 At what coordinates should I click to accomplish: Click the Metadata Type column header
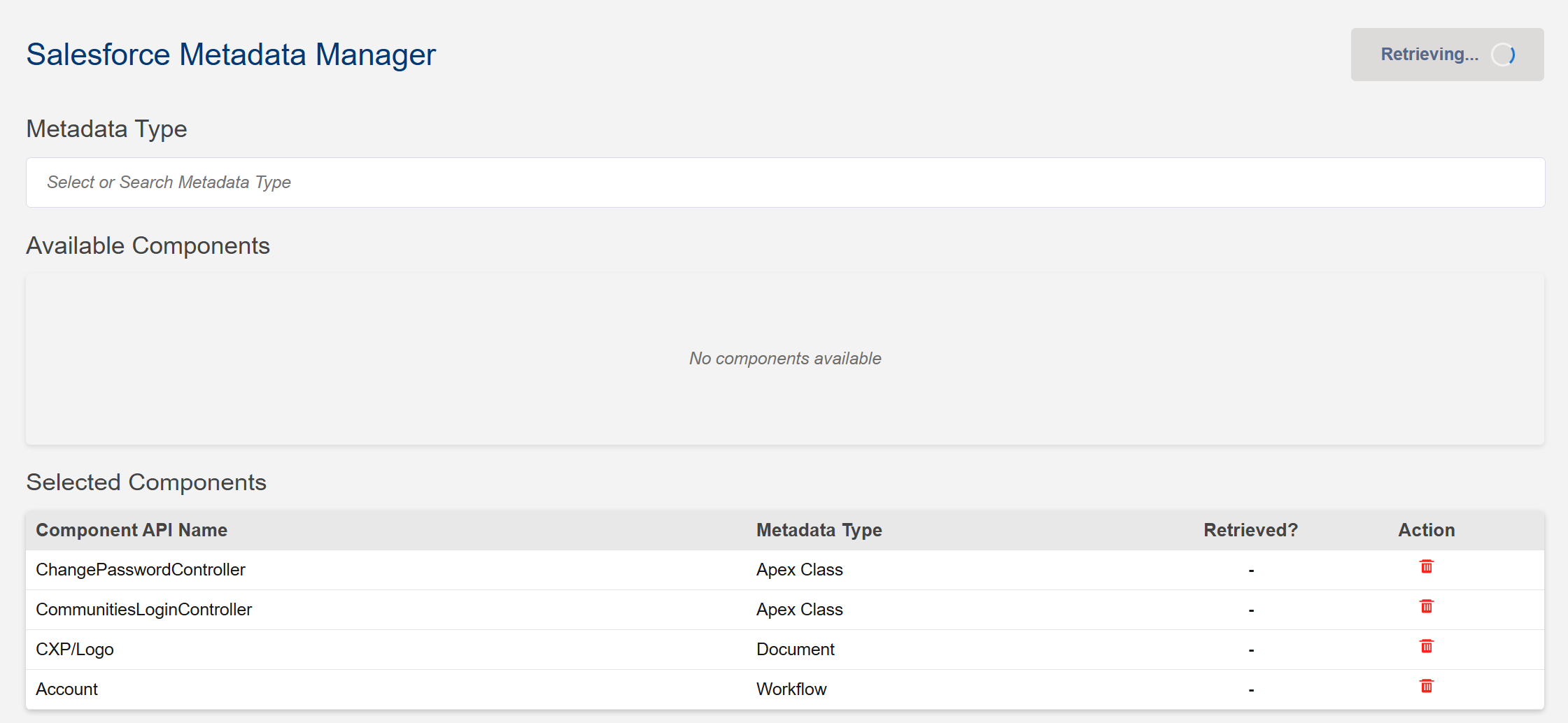pyautogui.click(x=819, y=530)
